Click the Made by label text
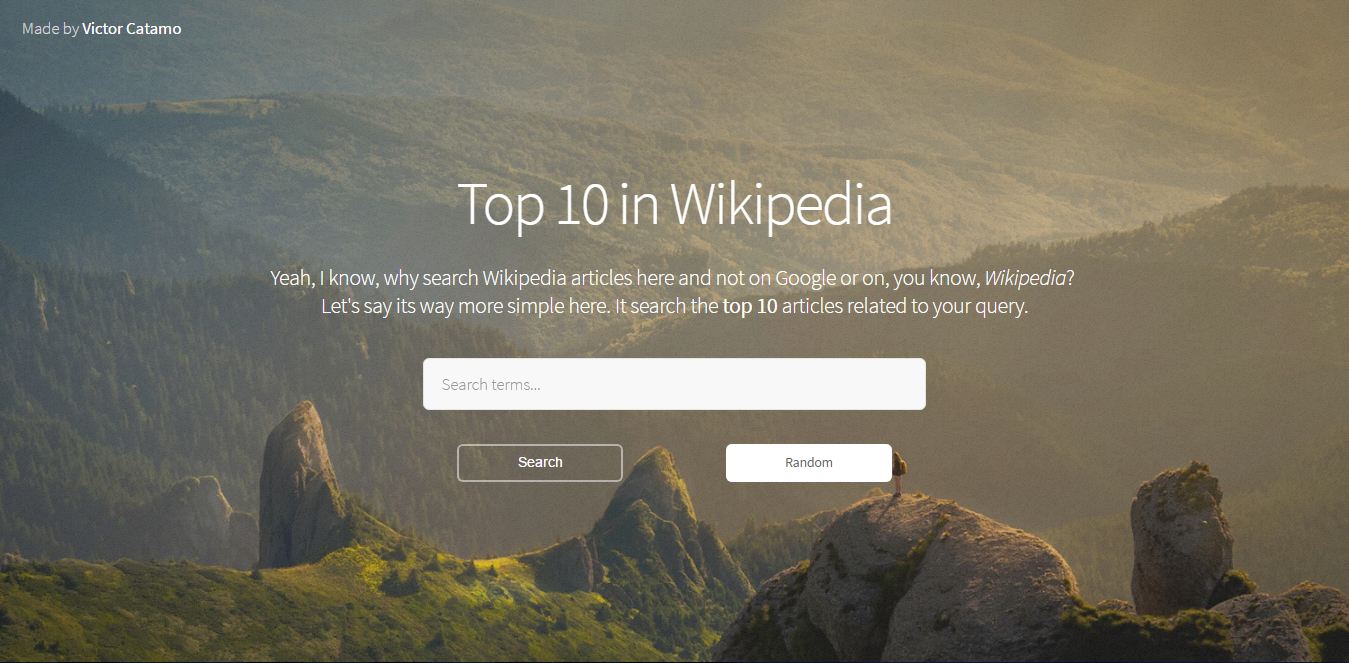Screen dimensions: 1349x663 (50, 29)
